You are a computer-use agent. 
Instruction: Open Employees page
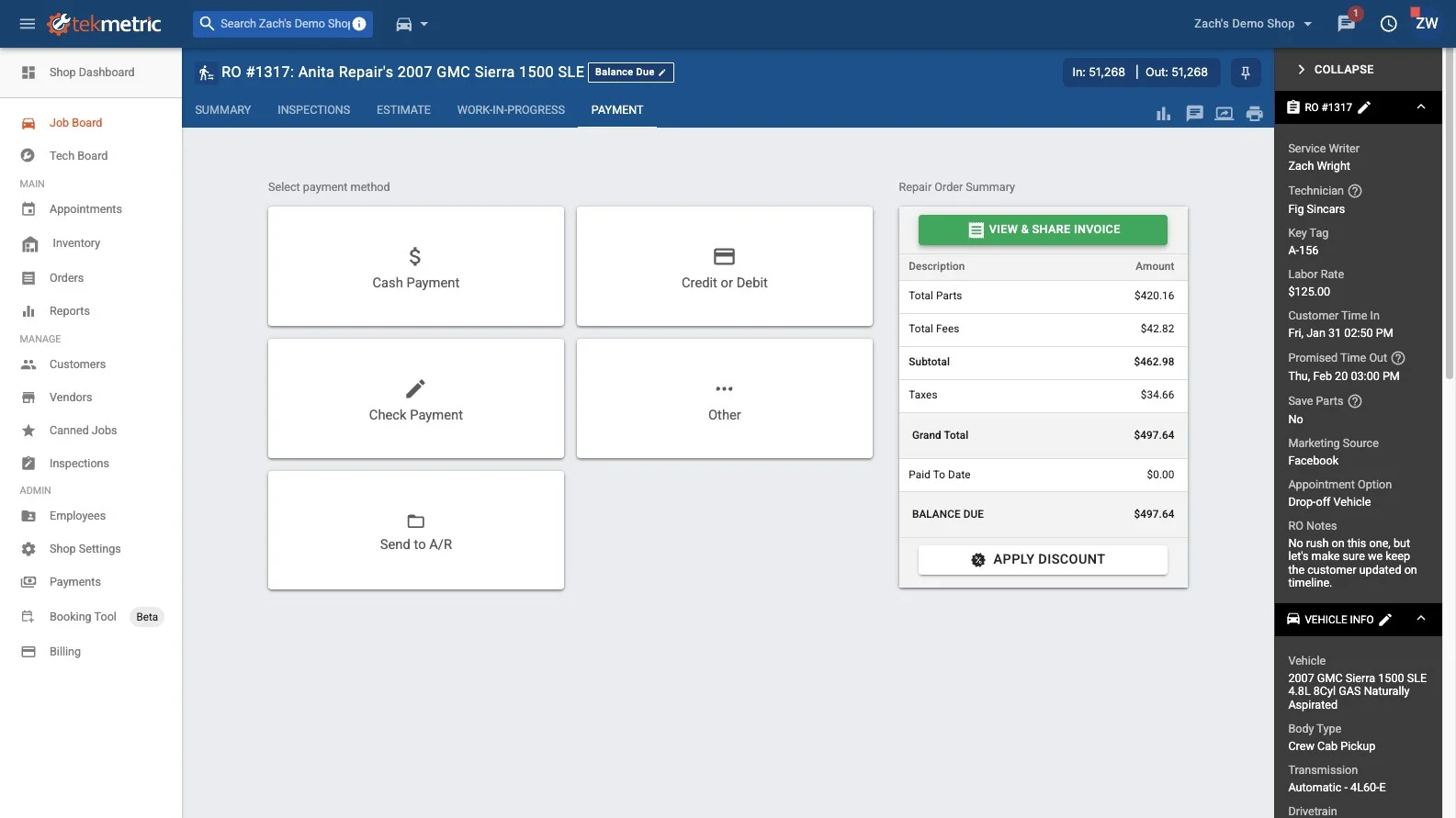coord(91,516)
